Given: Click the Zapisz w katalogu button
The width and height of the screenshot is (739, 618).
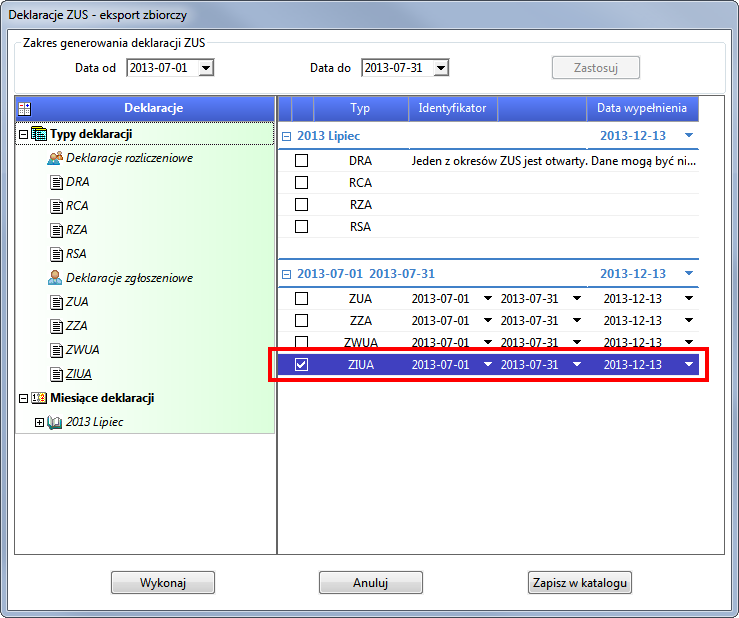Looking at the screenshot, I should pos(579,583).
